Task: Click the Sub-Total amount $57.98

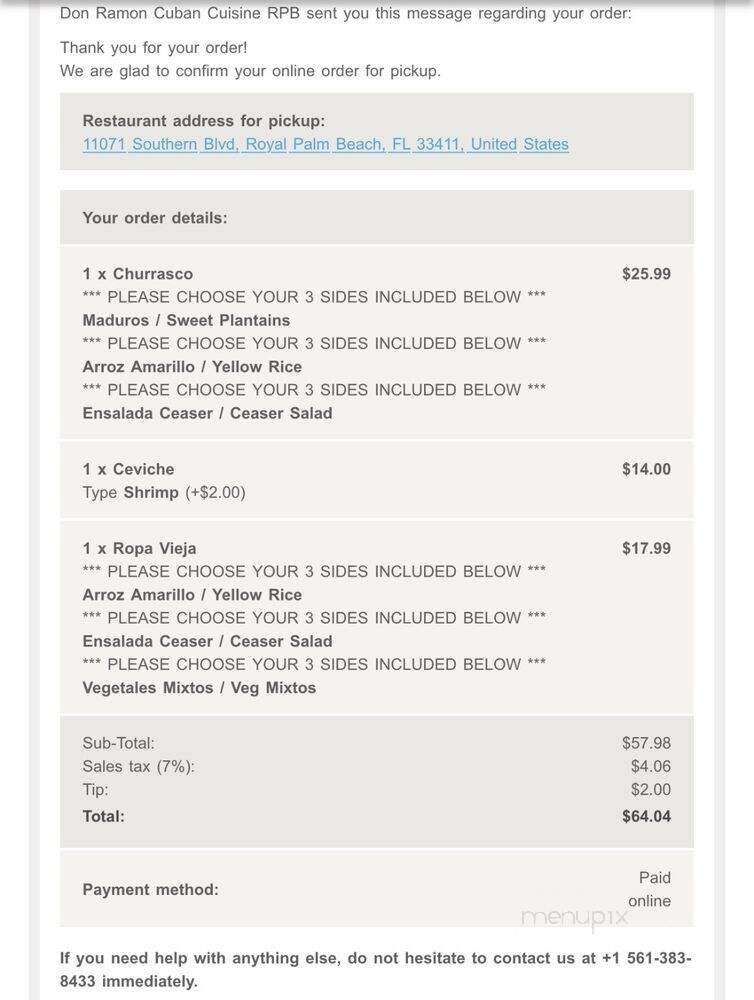Action: [646, 743]
